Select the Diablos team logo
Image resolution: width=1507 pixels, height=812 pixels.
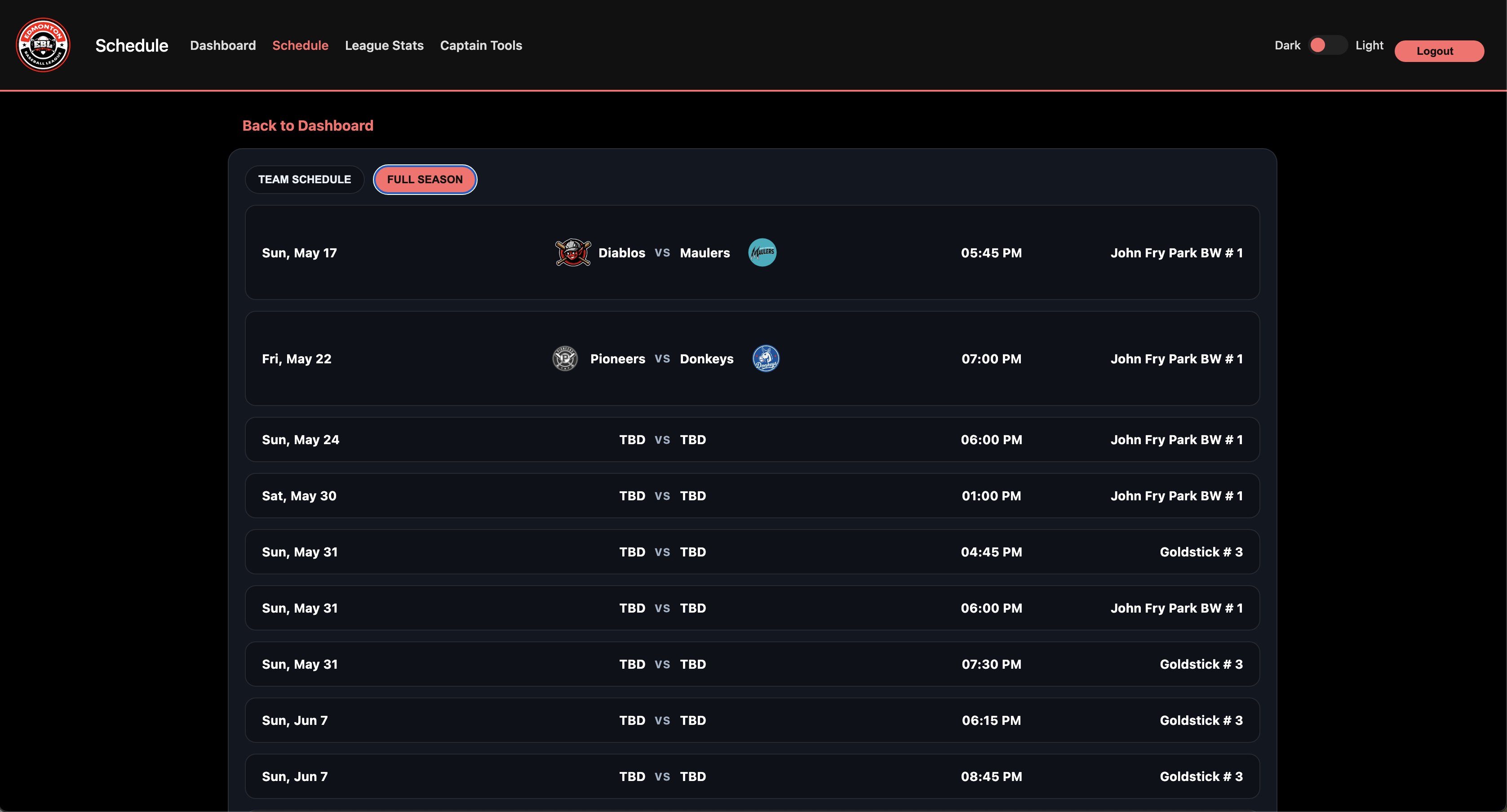click(573, 252)
